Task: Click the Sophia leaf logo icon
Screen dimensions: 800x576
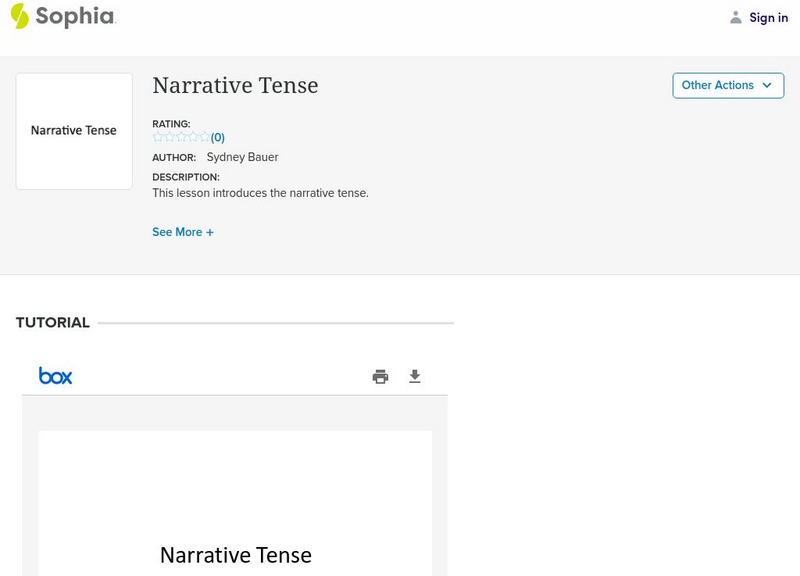Action: click(x=19, y=16)
